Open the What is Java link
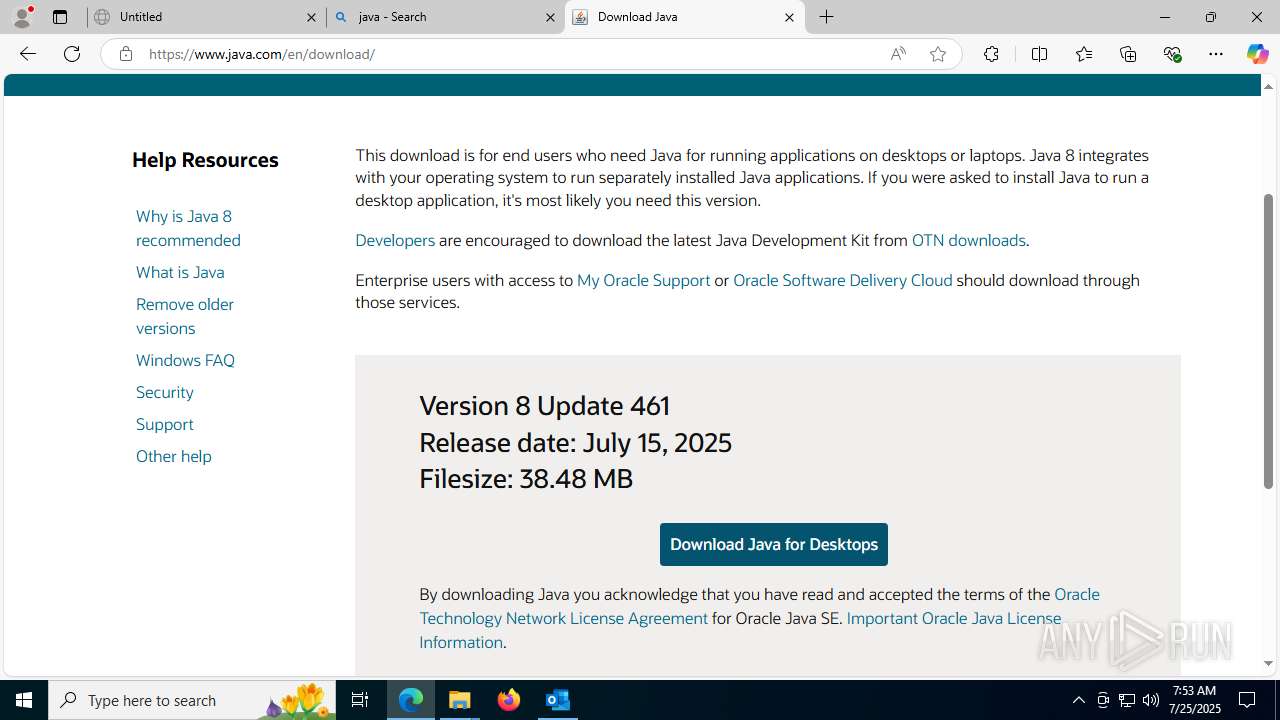 180,272
